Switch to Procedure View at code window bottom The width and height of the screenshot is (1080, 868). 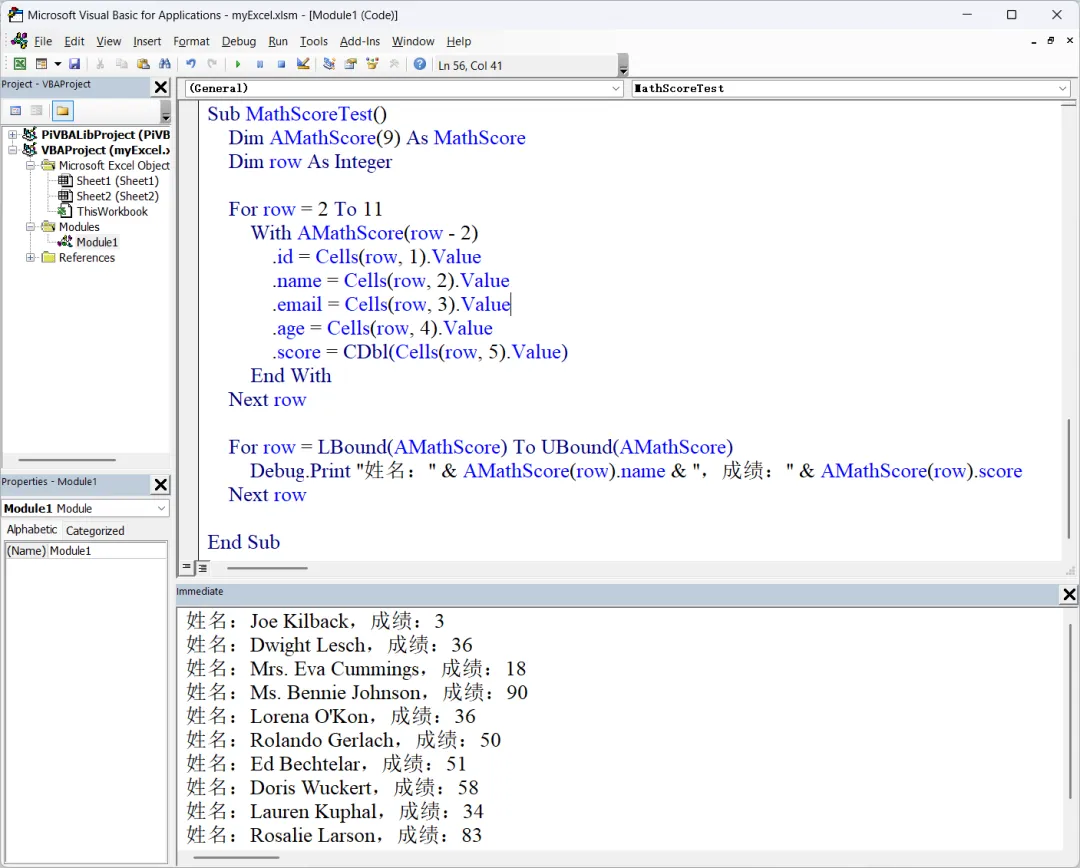(x=187, y=568)
